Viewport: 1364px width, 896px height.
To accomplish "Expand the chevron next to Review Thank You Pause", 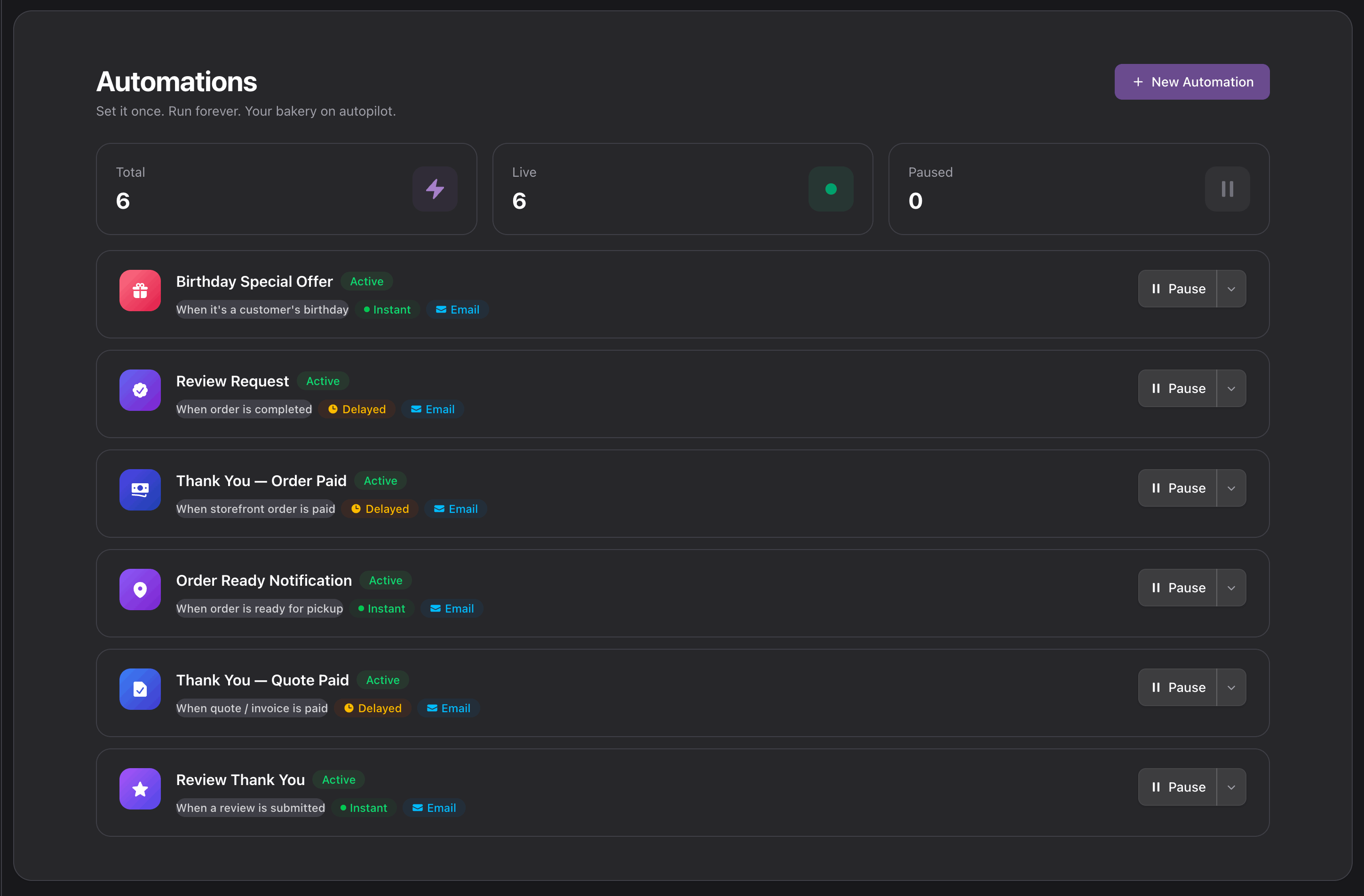I will pyautogui.click(x=1232, y=787).
